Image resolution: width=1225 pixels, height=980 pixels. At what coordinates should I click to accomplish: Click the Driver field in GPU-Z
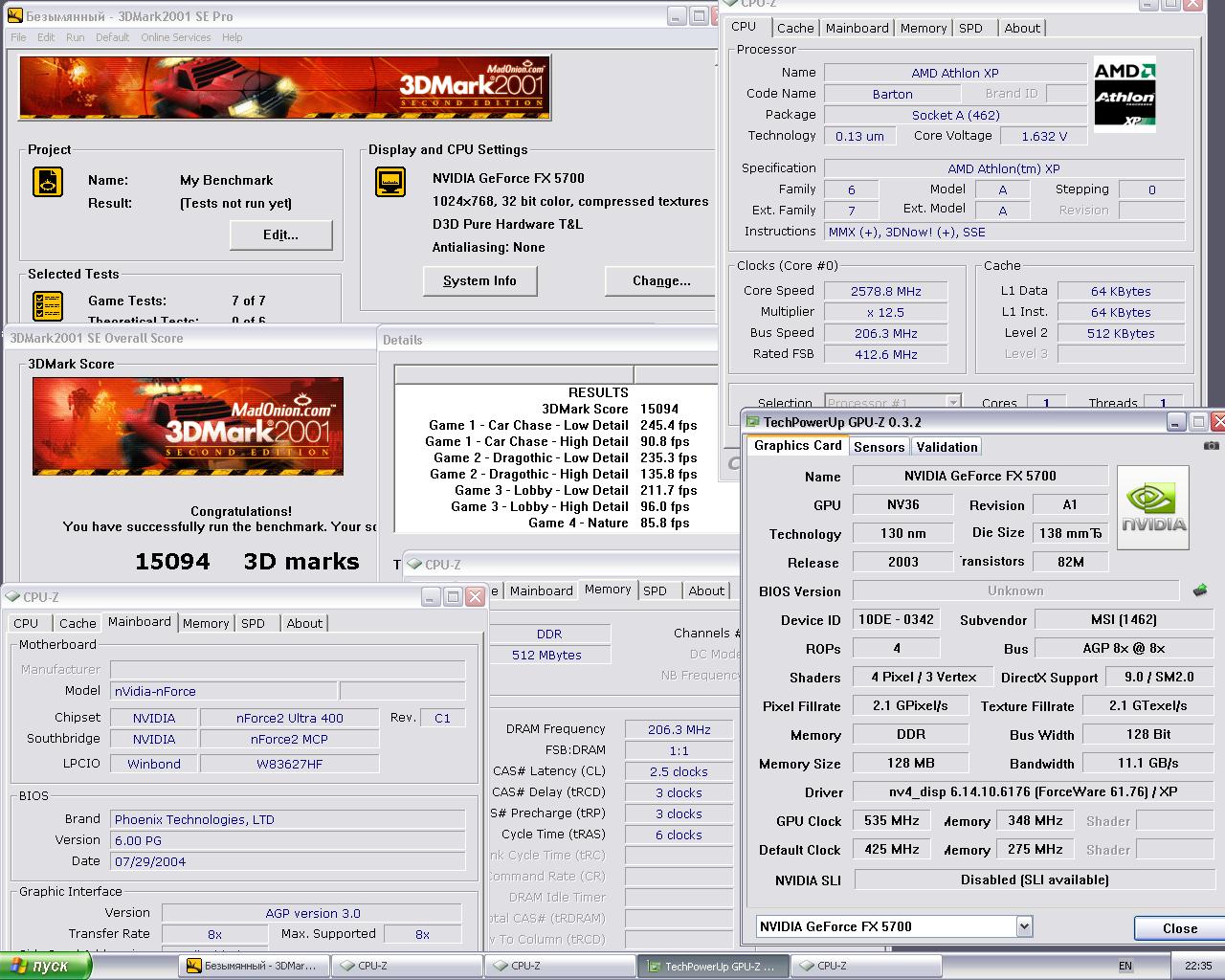(x=1033, y=791)
